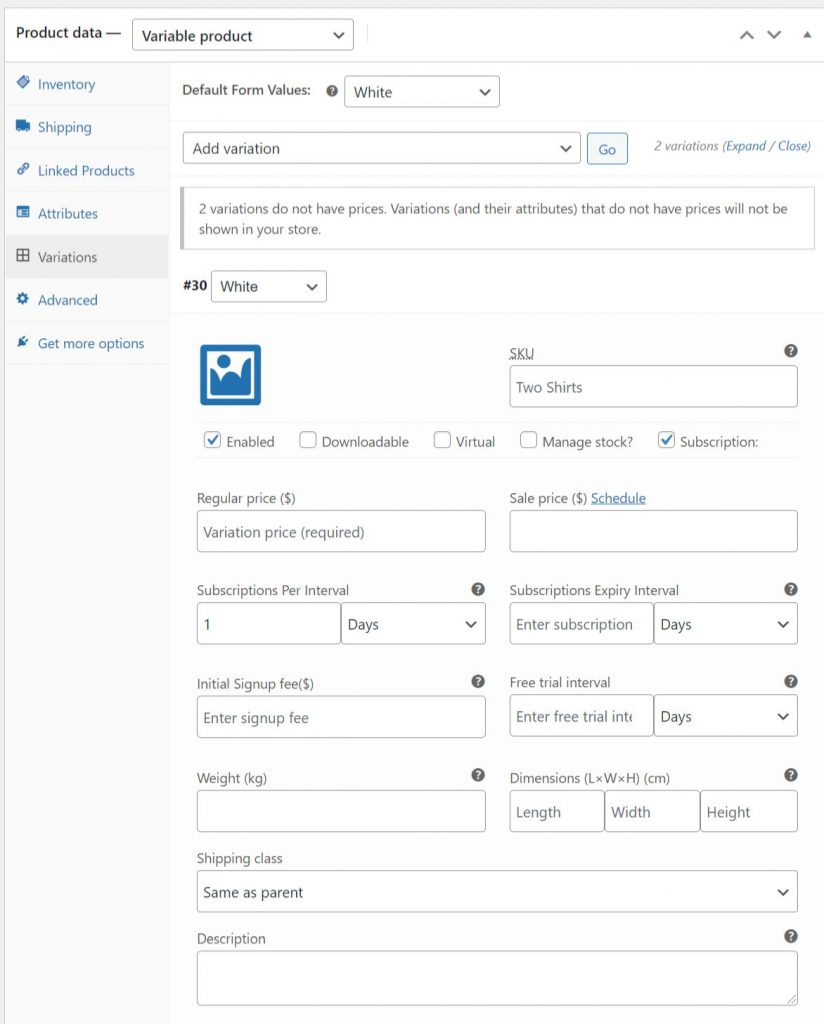This screenshot has width=824, height=1024.
Task: Click the help icon next to Dimensions
Action: pyautogui.click(x=790, y=774)
